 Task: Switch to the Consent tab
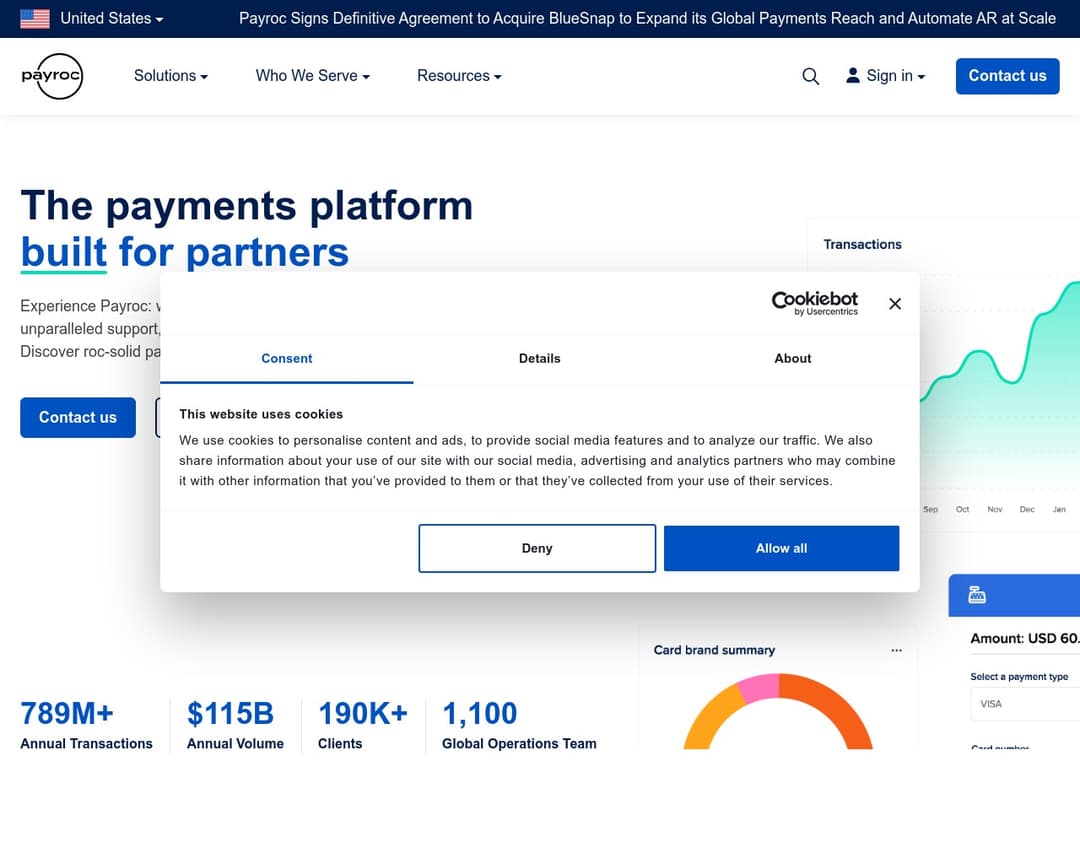(x=287, y=358)
